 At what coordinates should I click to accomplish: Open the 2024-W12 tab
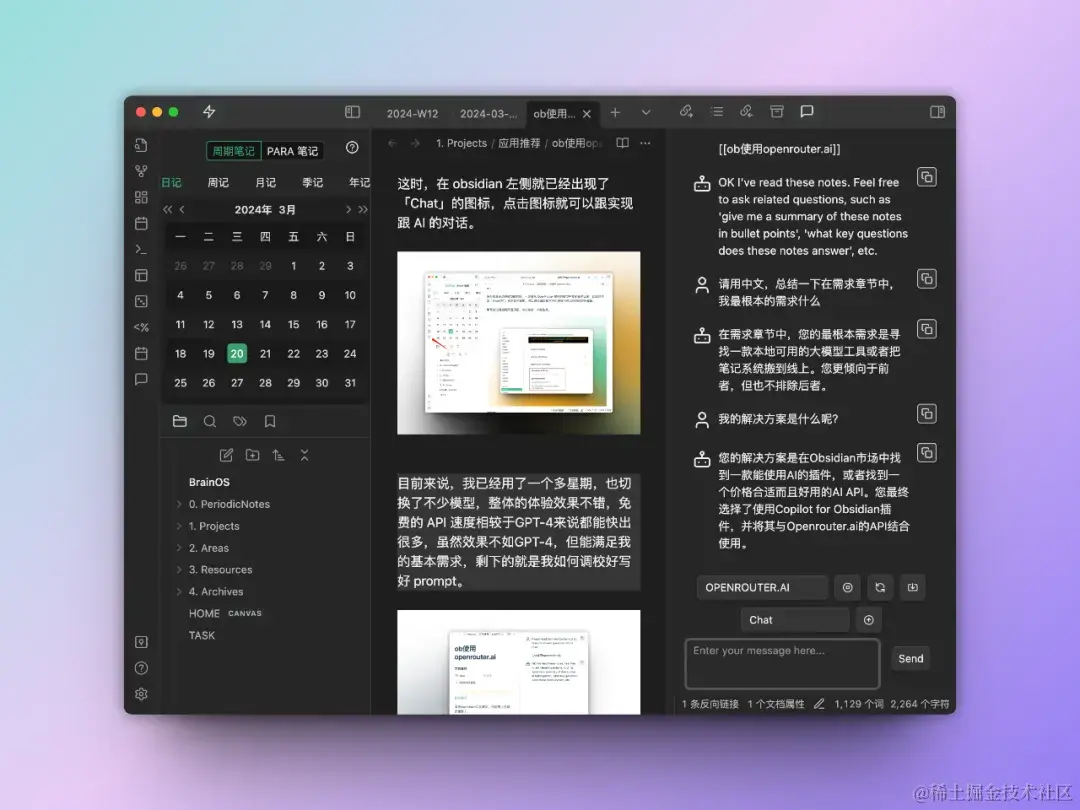(413, 114)
